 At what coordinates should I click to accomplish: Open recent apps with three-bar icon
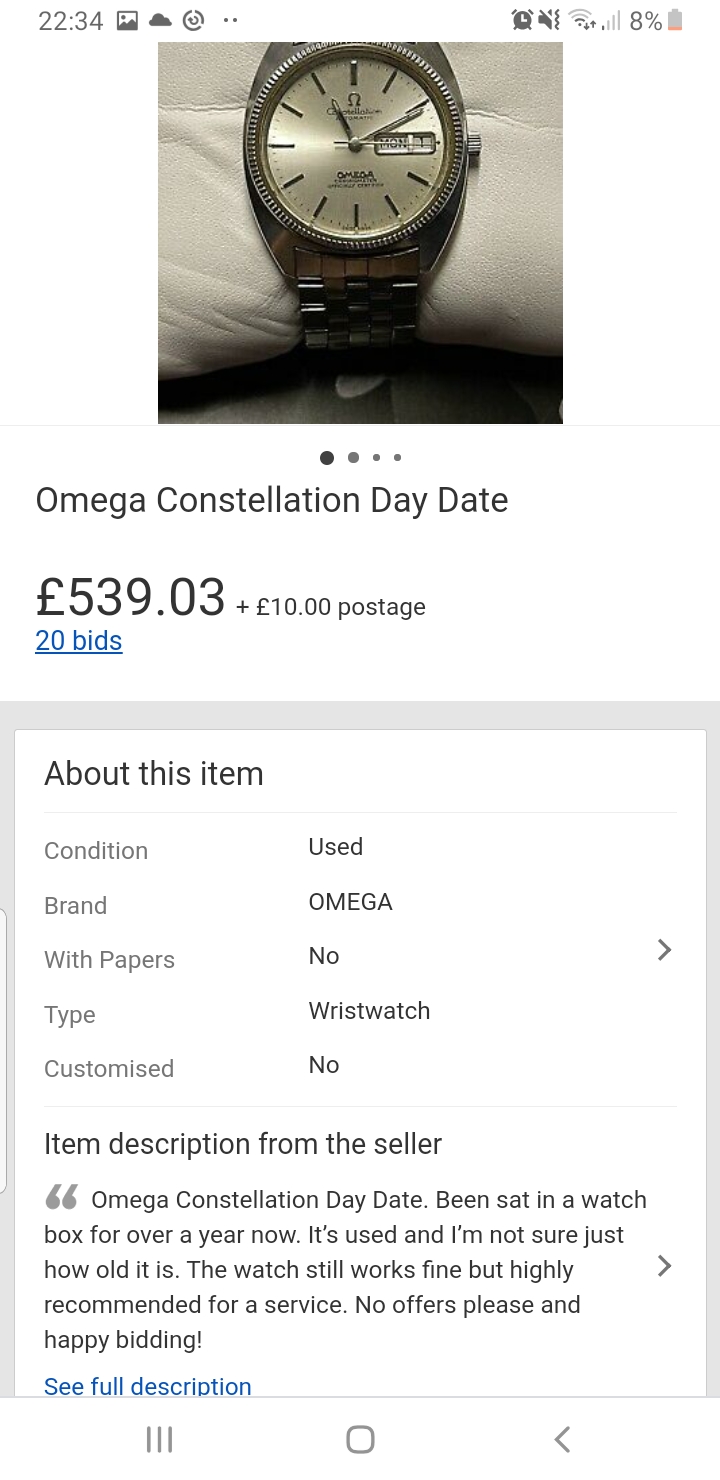tap(159, 1439)
